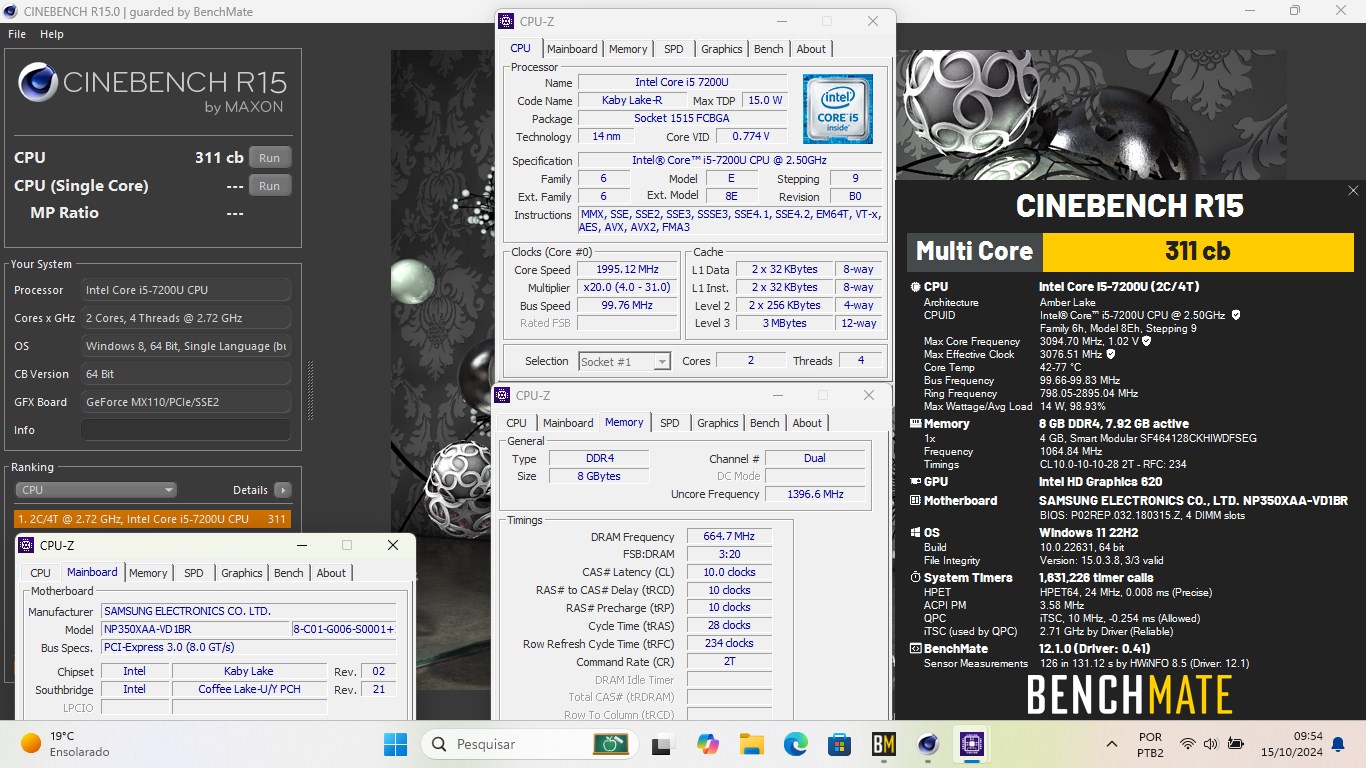Select CPU tab in CPU-Z Mainboard window

(x=41, y=573)
